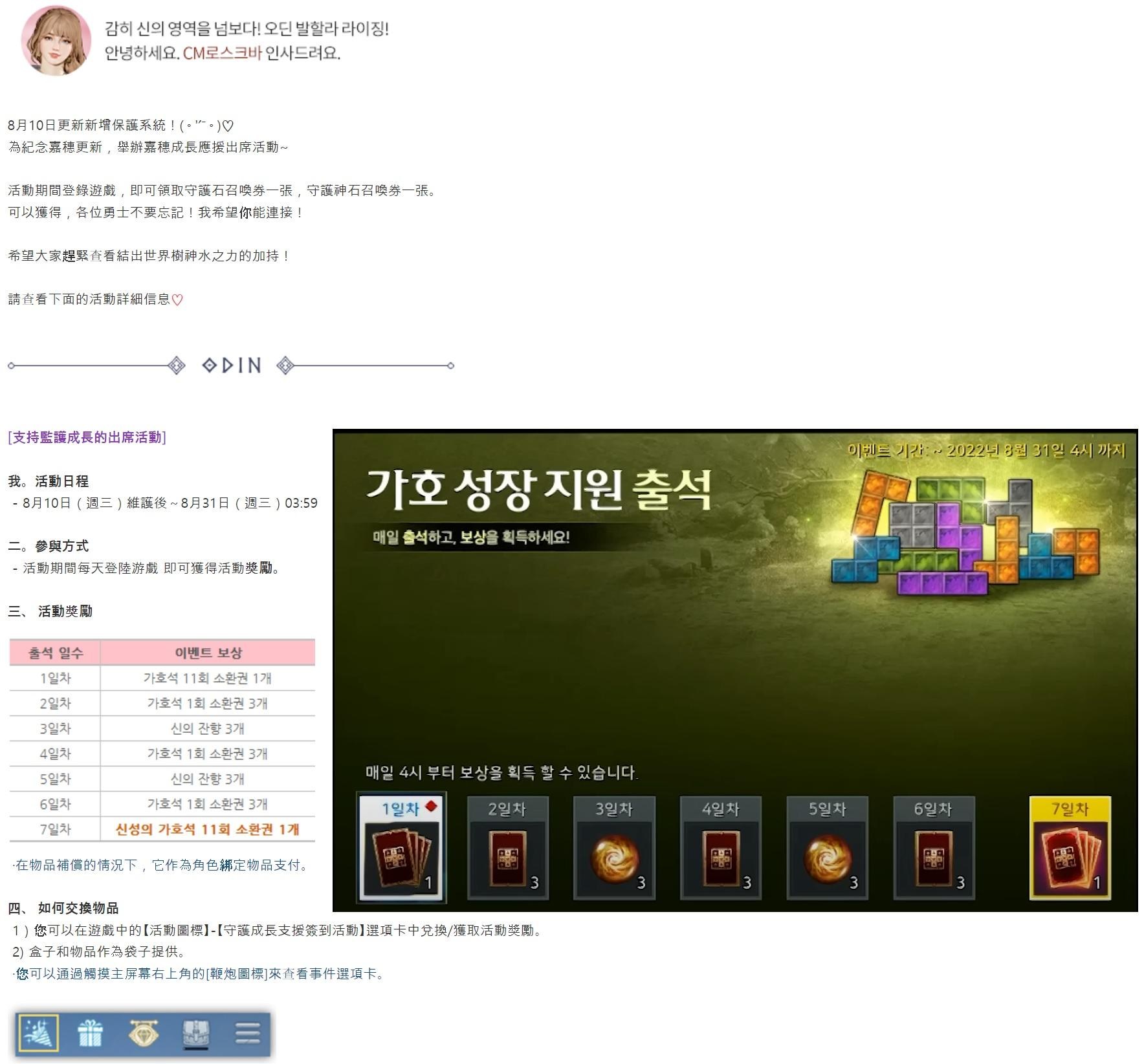1144x1064 pixels.
Task: Click the 이벤트 보상 table header
Action: (x=208, y=653)
